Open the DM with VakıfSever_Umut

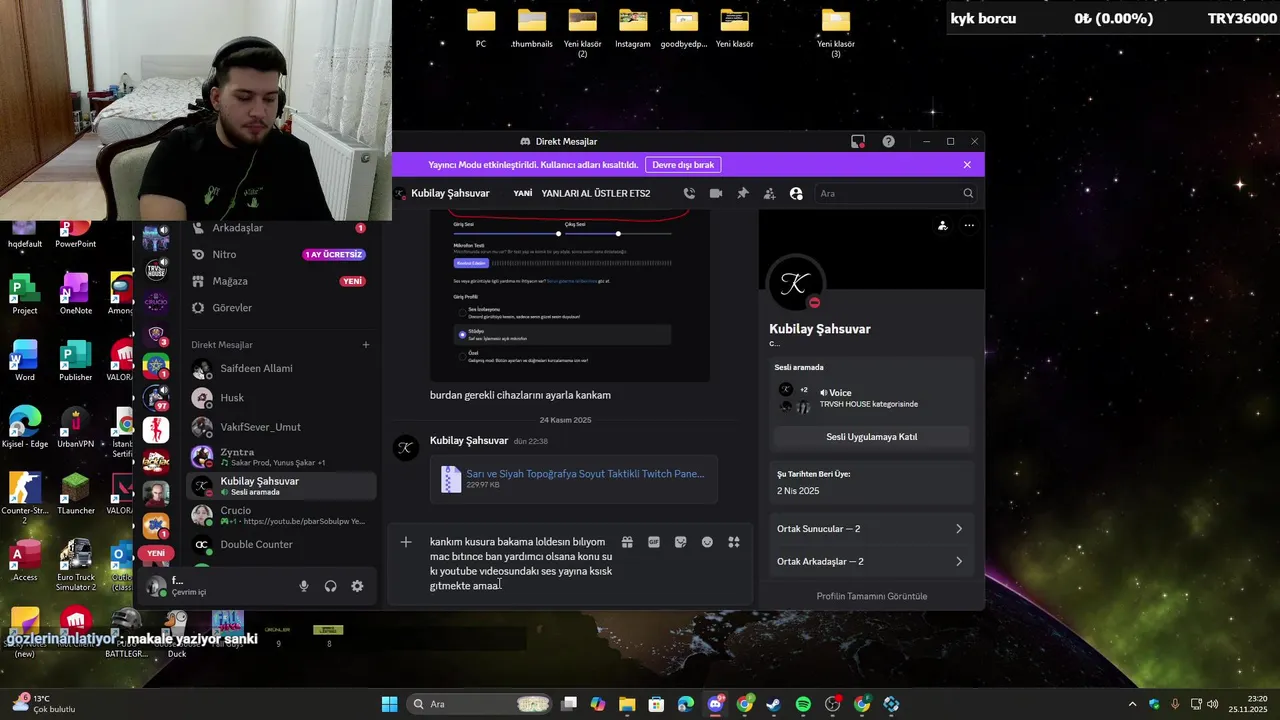click(x=282, y=427)
